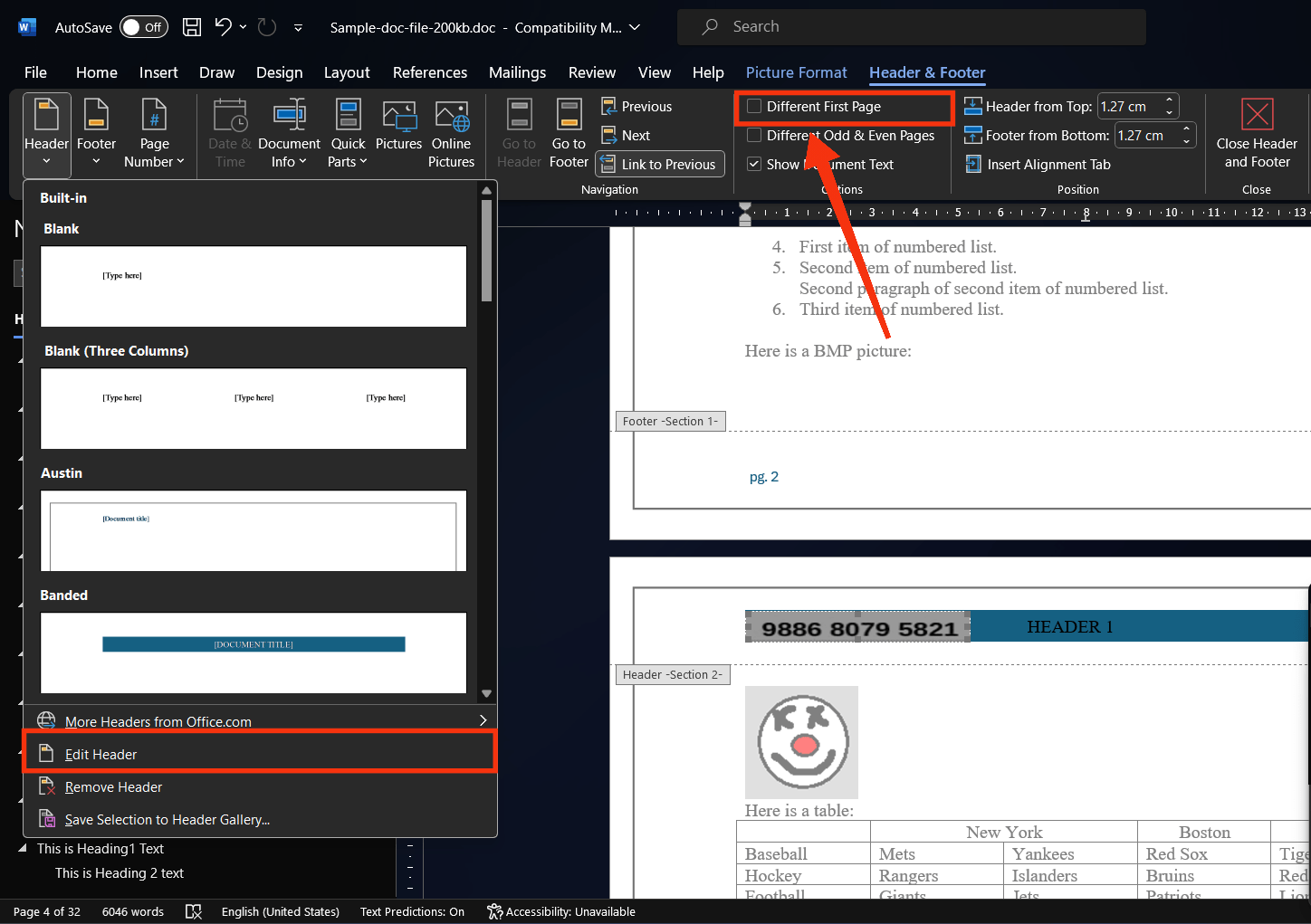Close Header and Footer view
Screen dimensions: 1311x924
(x=1257, y=134)
